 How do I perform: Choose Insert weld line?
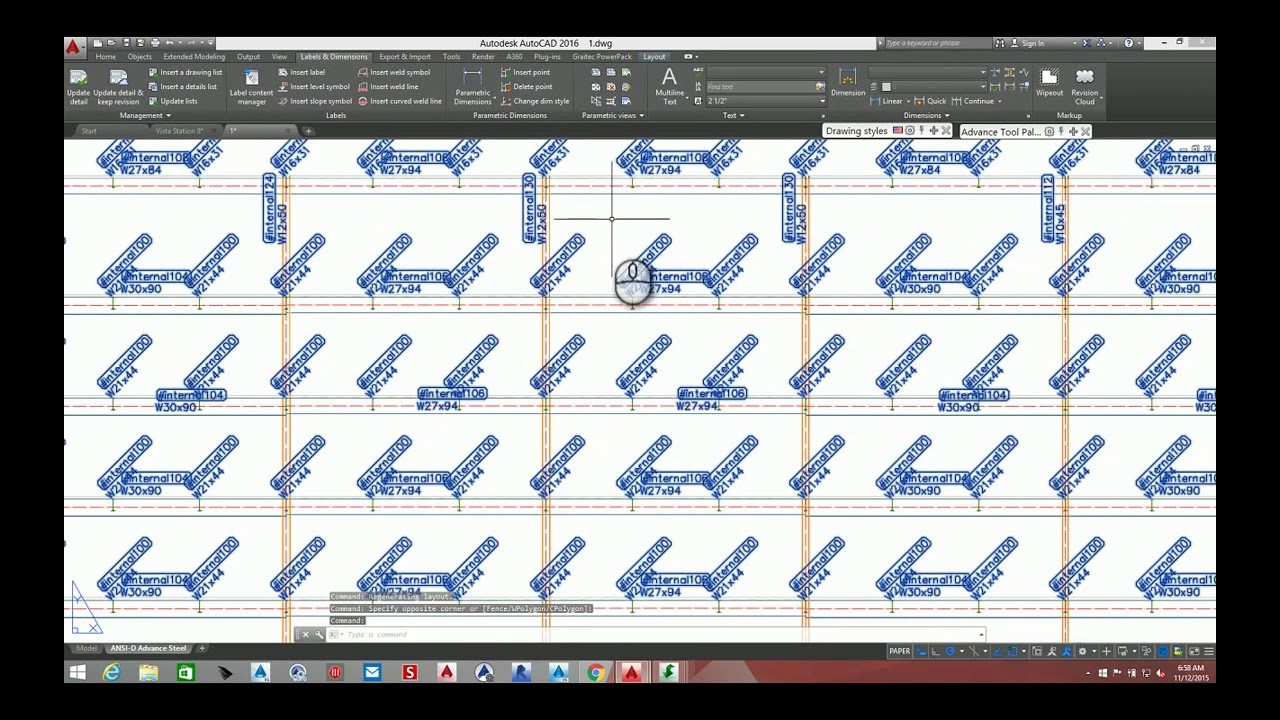point(388,87)
